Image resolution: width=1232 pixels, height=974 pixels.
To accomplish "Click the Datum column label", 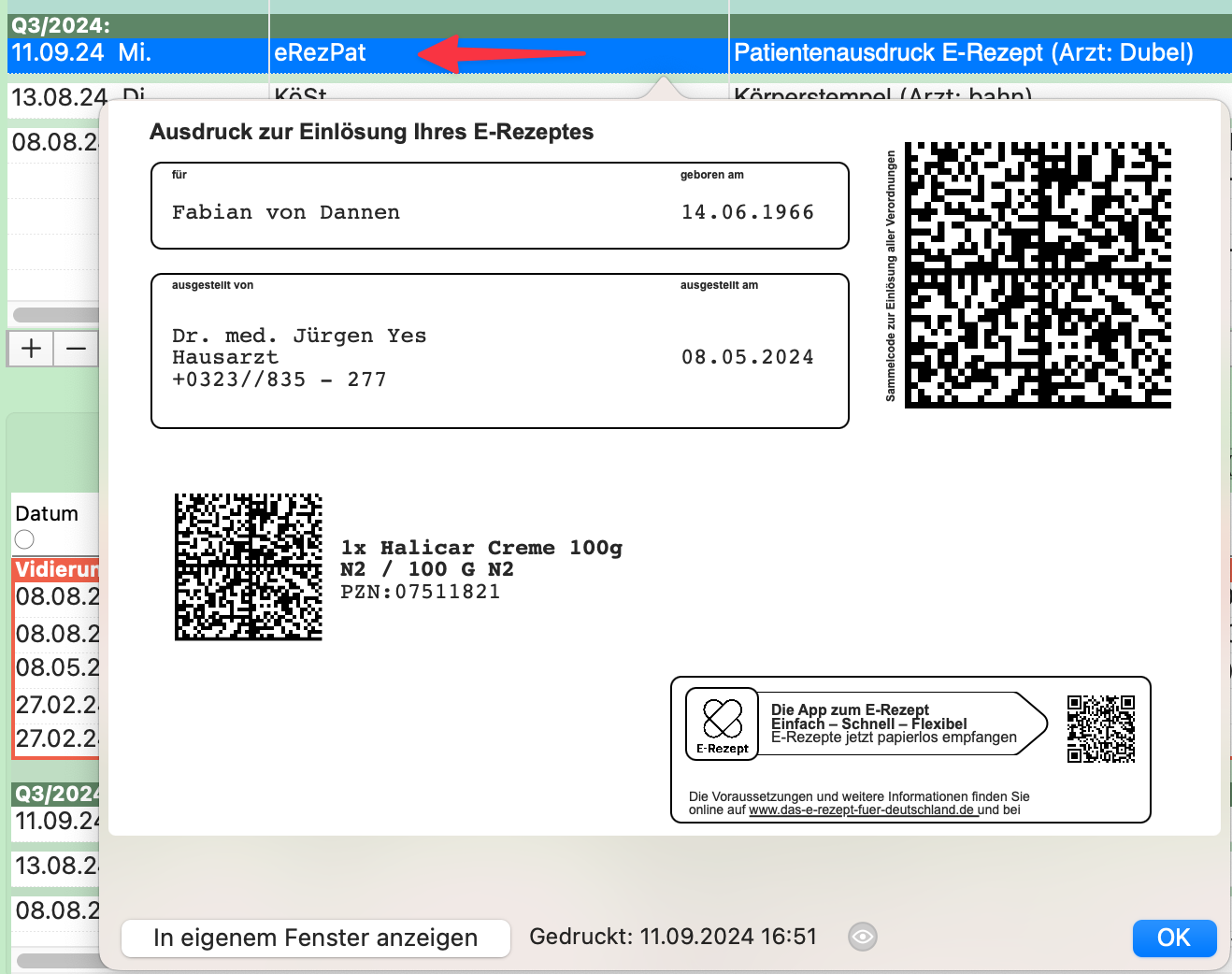I will [47, 514].
